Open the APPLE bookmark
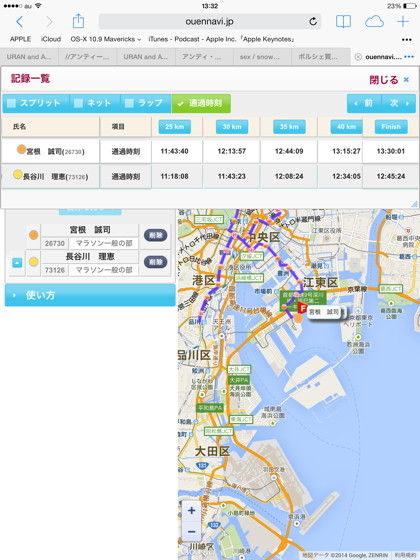The width and height of the screenshot is (420, 560). pyautogui.click(x=20, y=39)
